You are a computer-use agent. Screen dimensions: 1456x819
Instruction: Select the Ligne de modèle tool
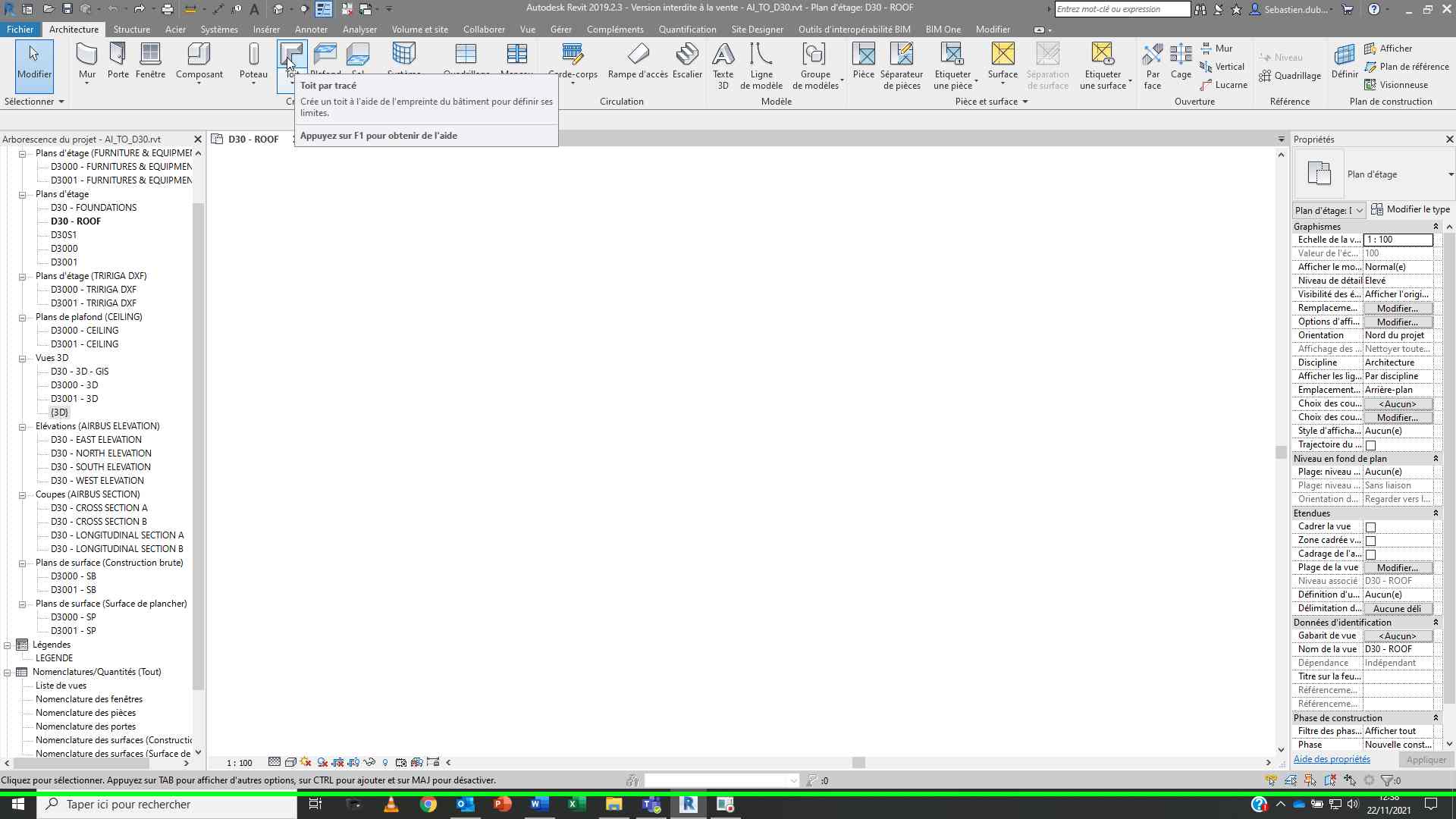pyautogui.click(x=761, y=66)
